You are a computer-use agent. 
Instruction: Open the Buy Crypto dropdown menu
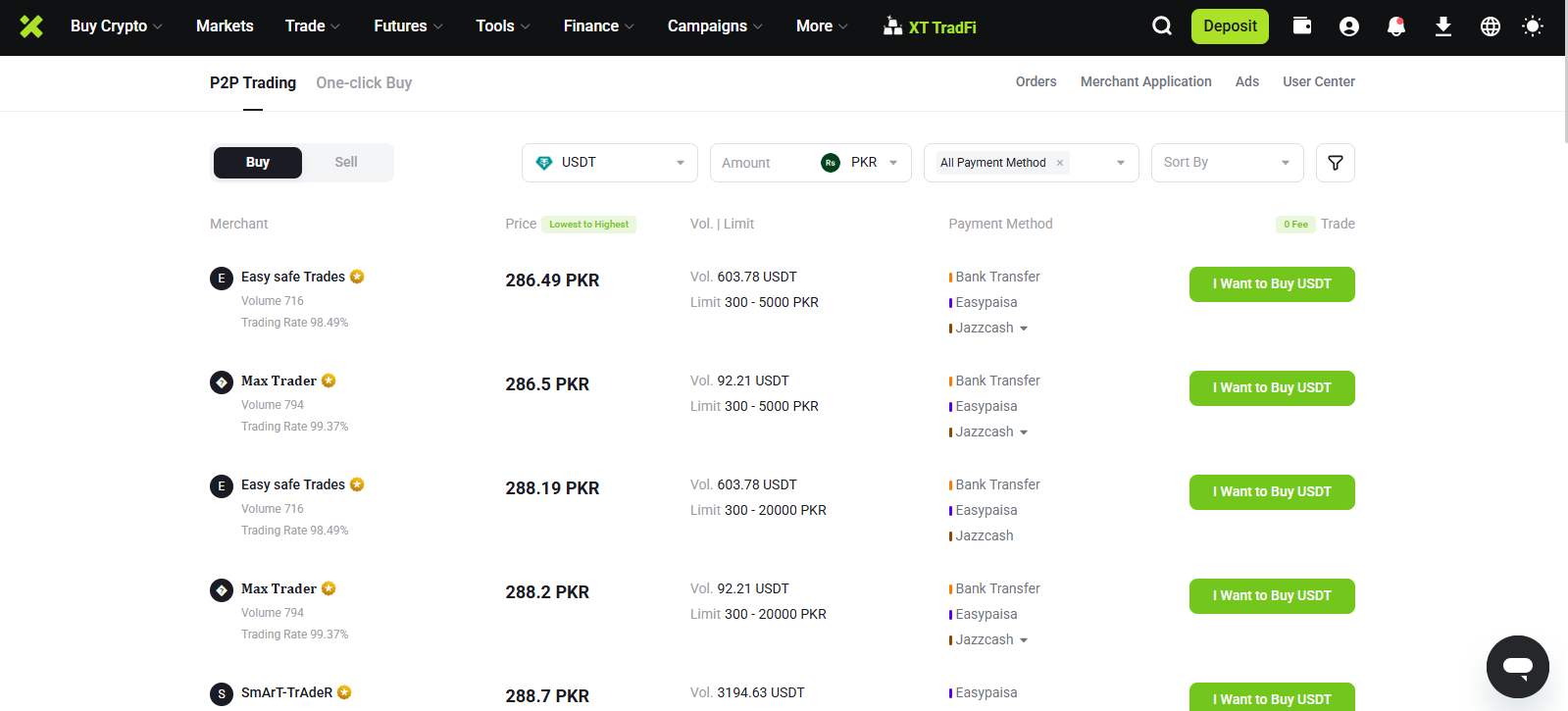(117, 26)
